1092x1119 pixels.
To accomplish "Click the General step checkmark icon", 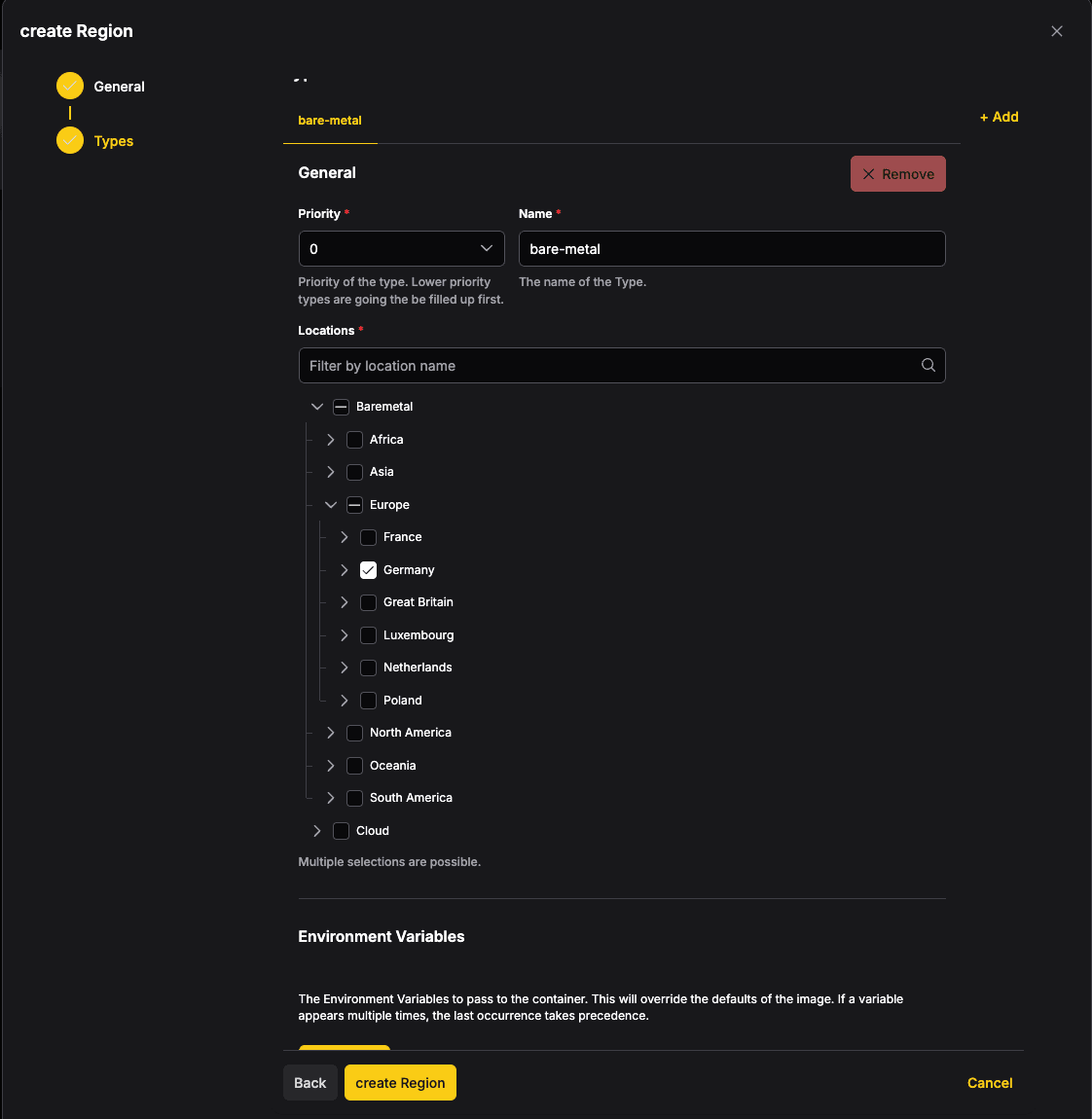I will click(70, 87).
